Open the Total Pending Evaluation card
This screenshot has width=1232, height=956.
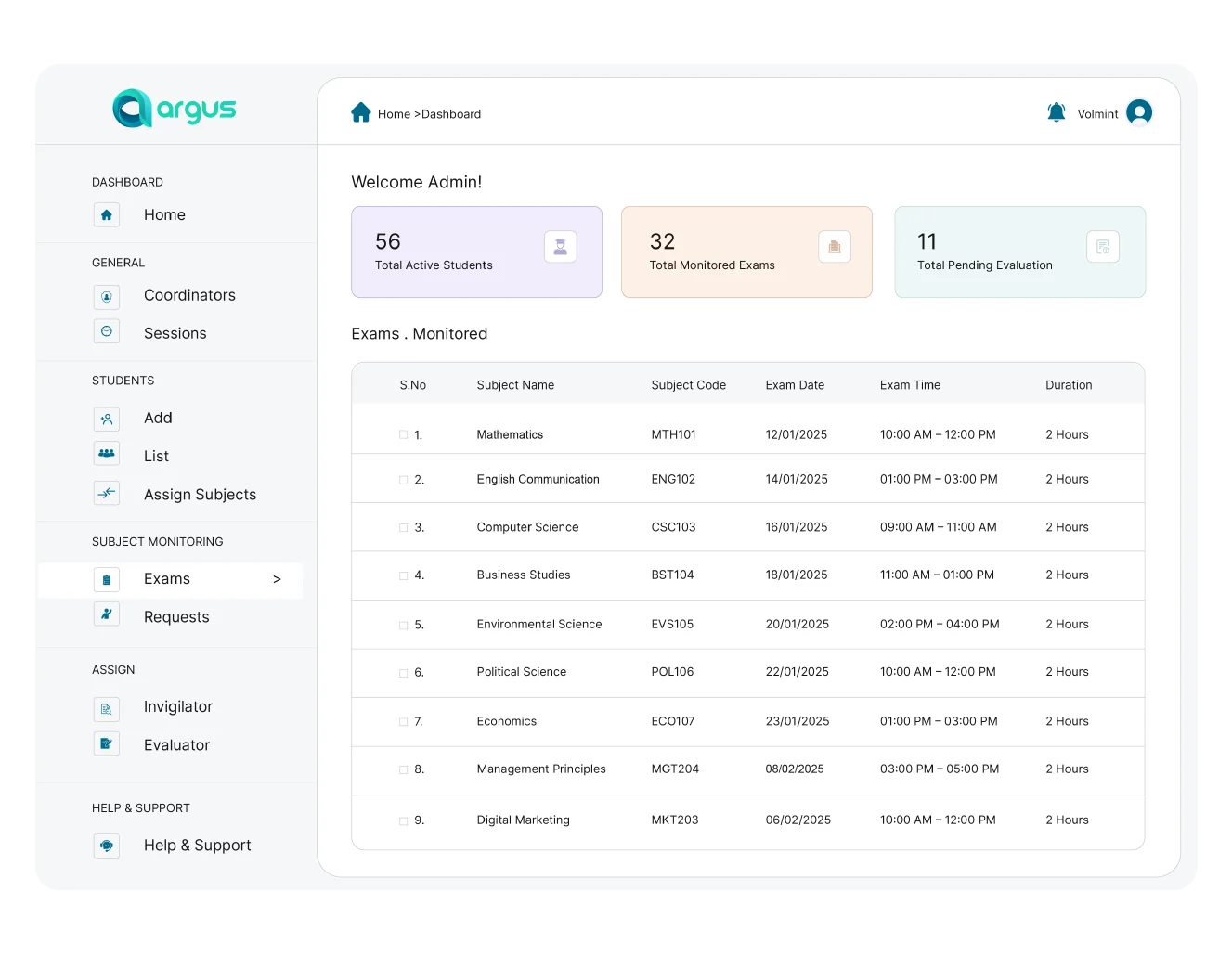coord(1019,252)
